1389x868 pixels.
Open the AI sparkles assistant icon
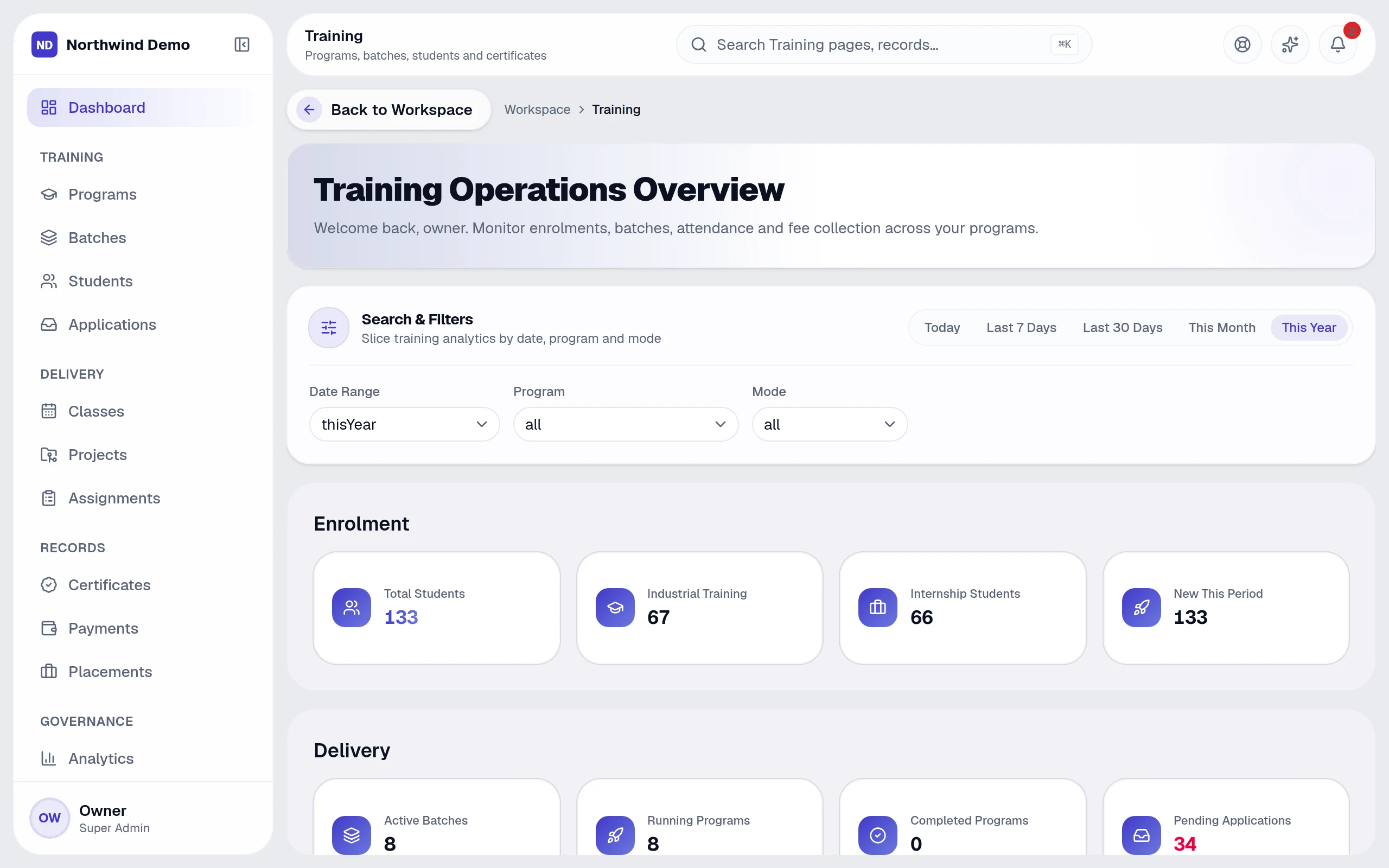pyautogui.click(x=1290, y=44)
